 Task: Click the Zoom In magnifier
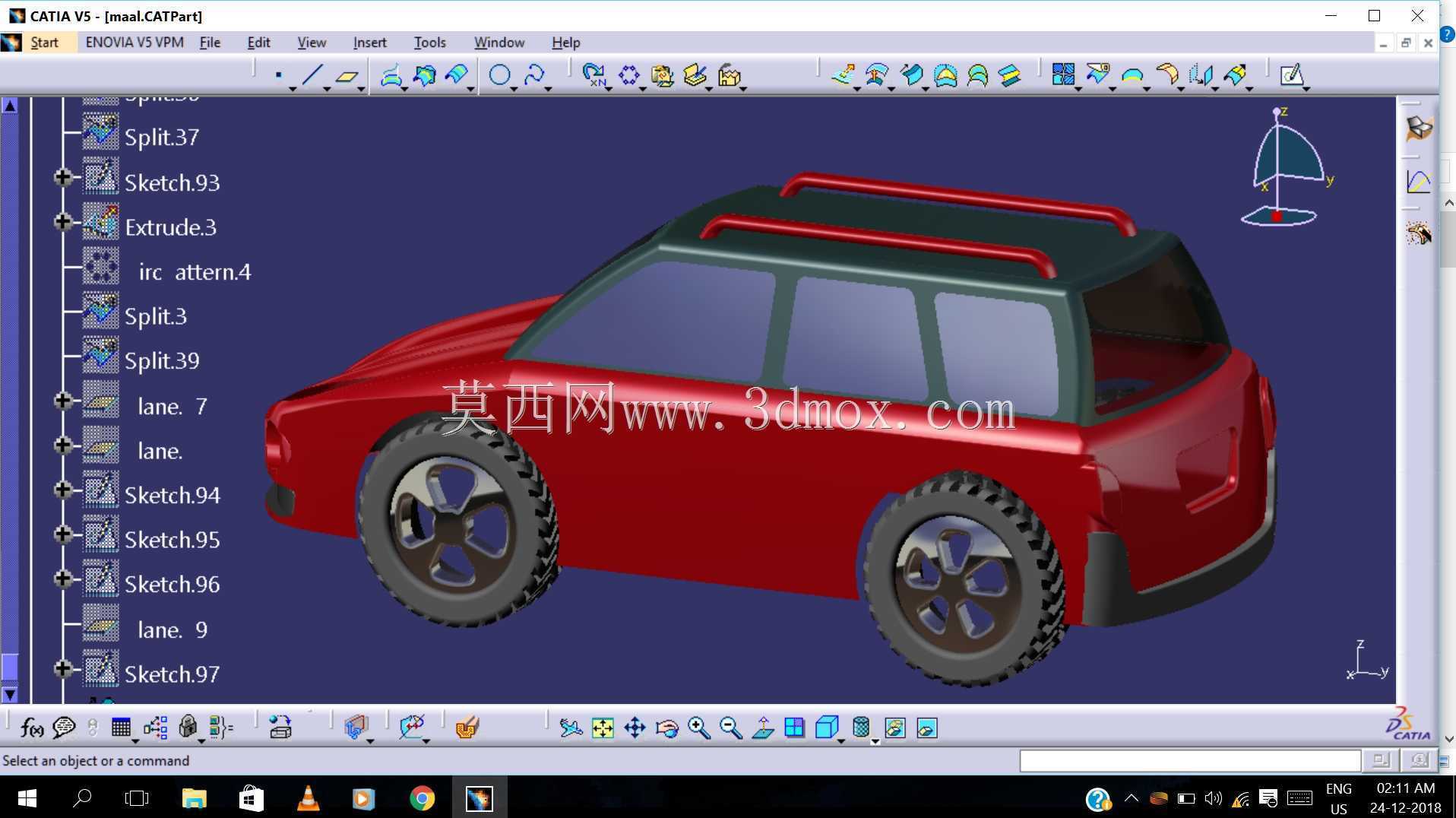pyautogui.click(x=698, y=728)
